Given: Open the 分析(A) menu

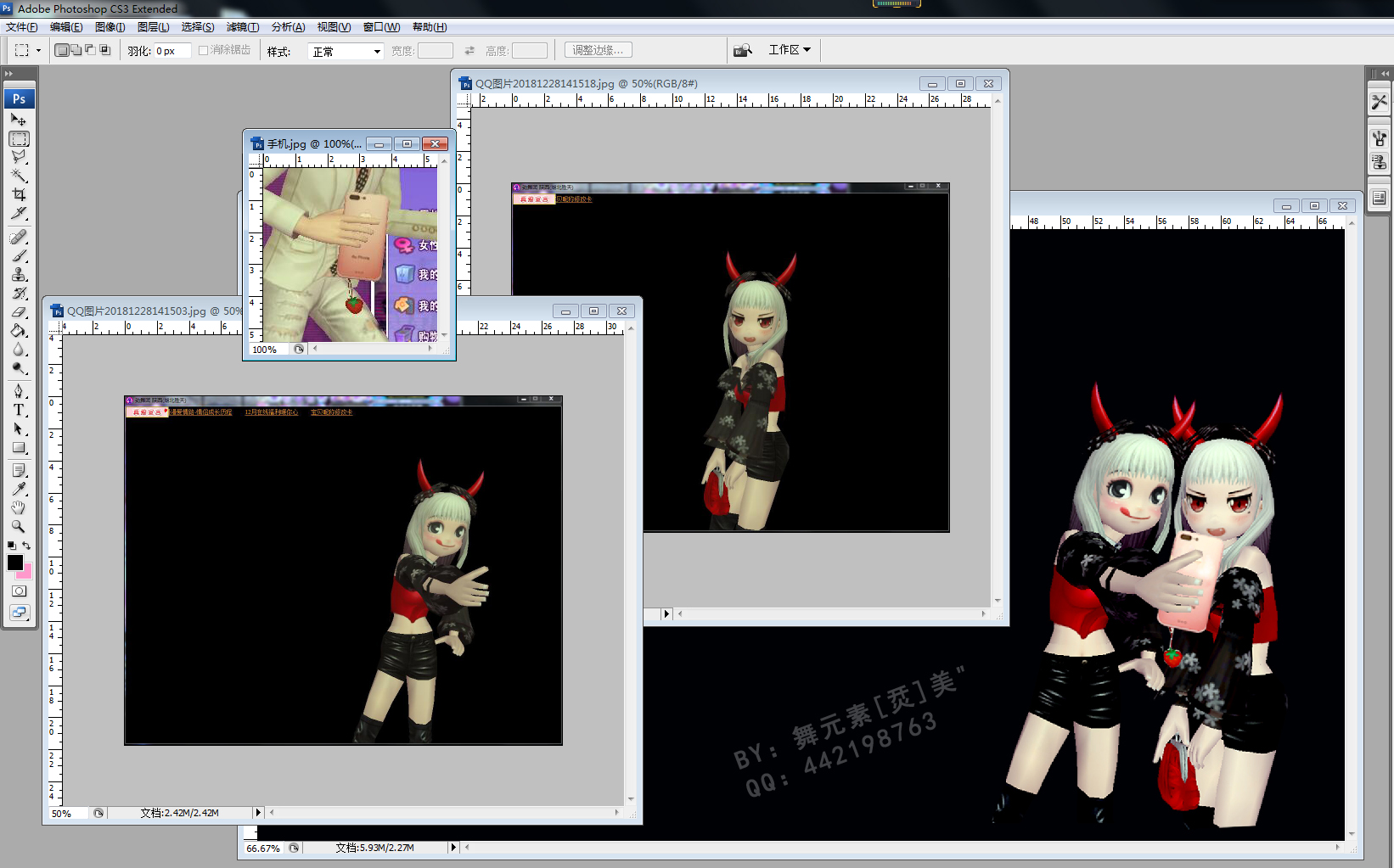Looking at the screenshot, I should pos(288,27).
